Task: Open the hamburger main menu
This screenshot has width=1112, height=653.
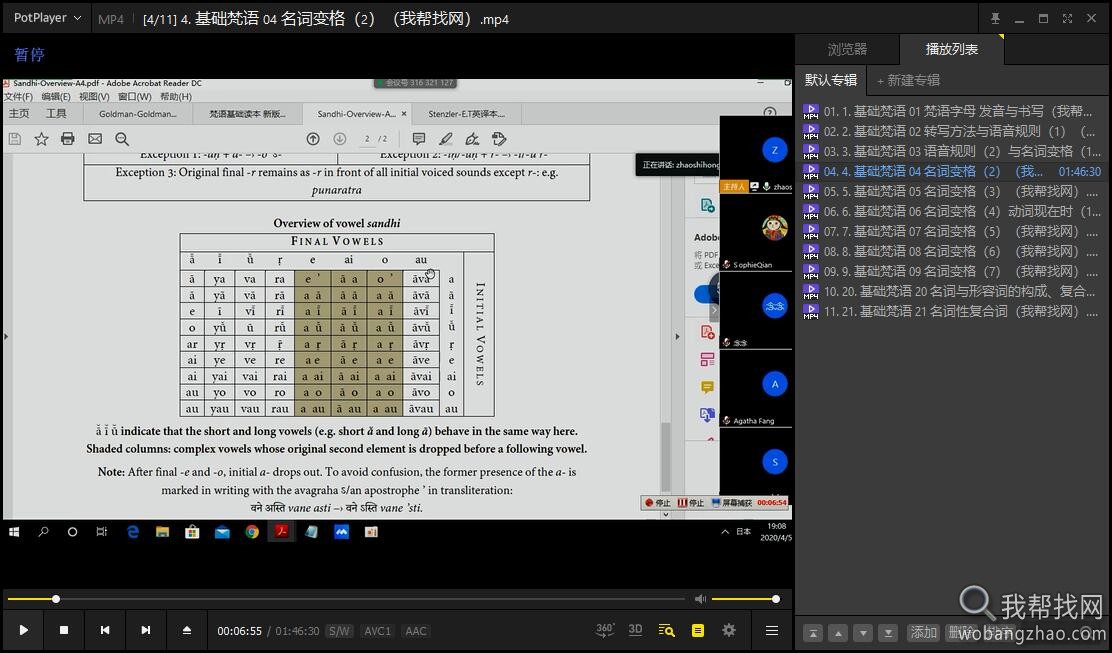Action: pos(772,630)
